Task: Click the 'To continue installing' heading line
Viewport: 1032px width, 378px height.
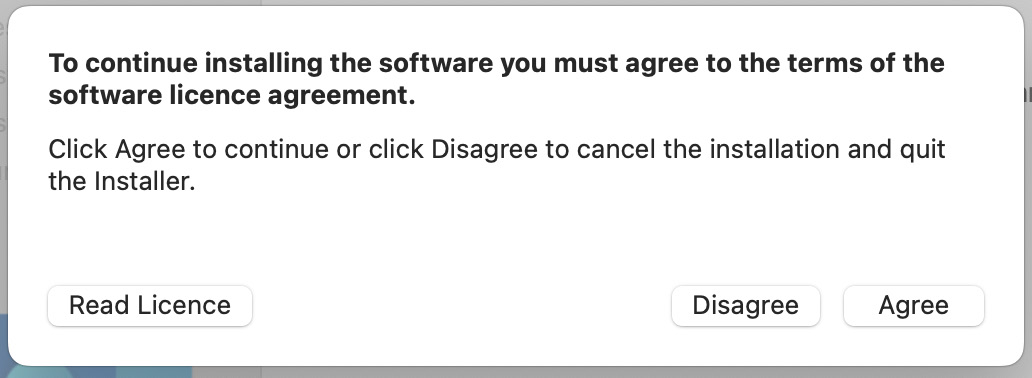Action: click(497, 64)
